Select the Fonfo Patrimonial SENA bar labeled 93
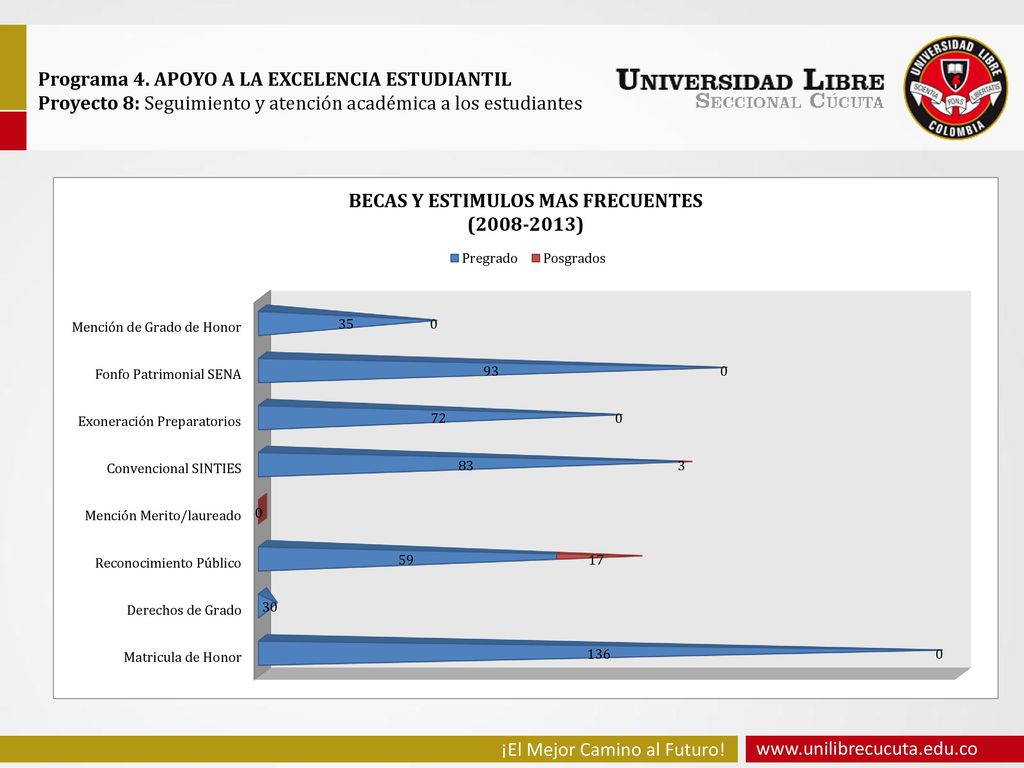 pos(490,368)
